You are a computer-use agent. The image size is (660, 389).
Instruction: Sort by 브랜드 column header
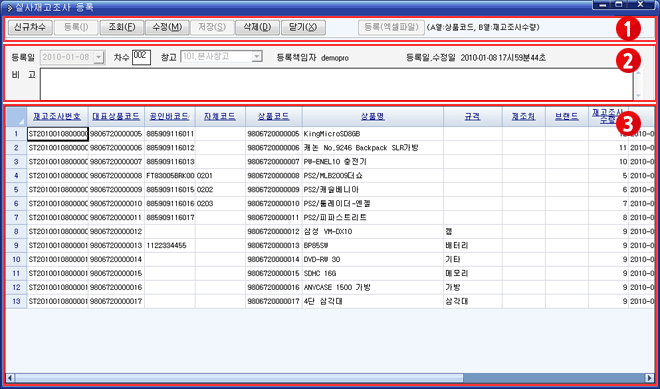click(x=567, y=117)
